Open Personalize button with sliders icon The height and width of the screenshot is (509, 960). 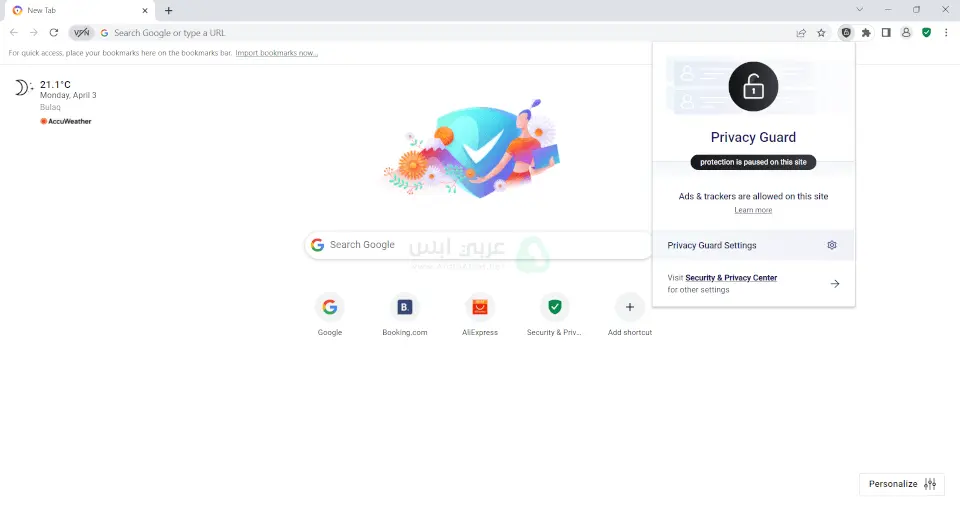(x=901, y=484)
